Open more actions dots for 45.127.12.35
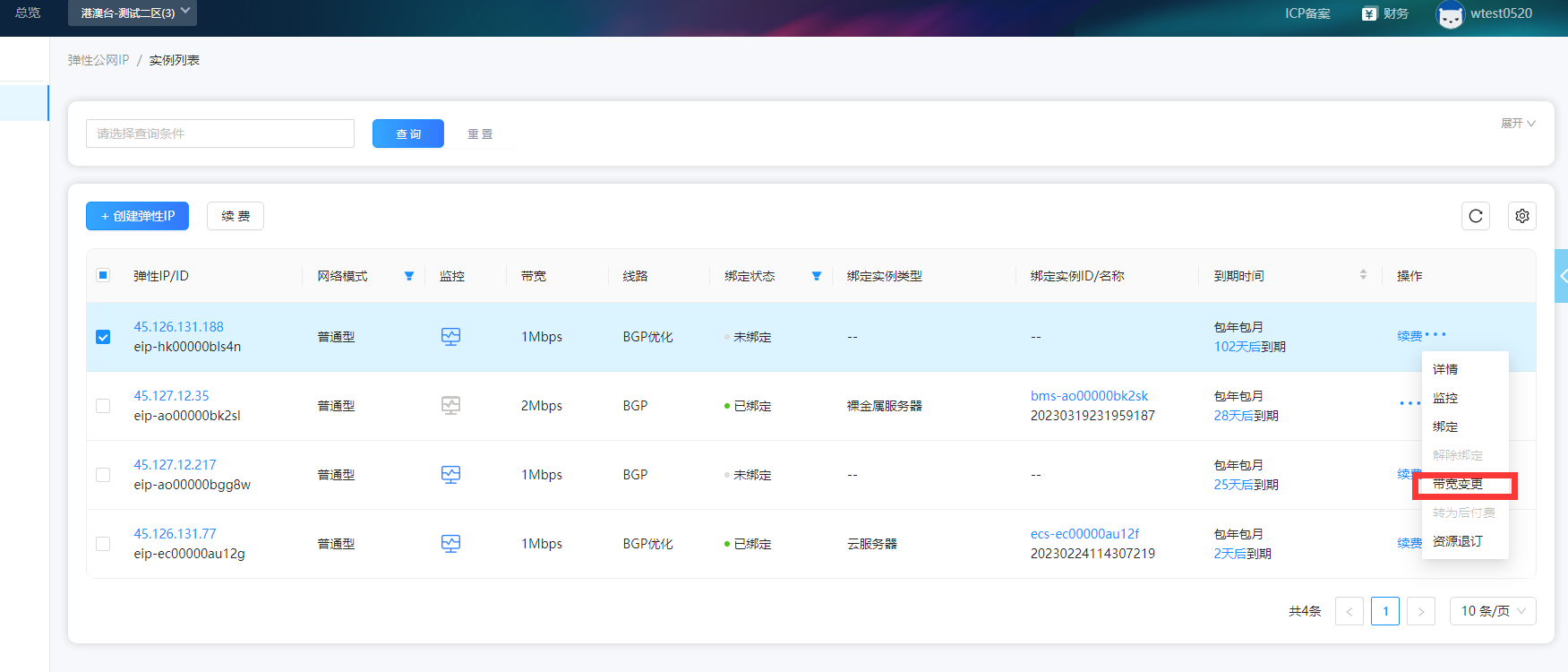This screenshot has height=672, width=1568. coord(1409,404)
